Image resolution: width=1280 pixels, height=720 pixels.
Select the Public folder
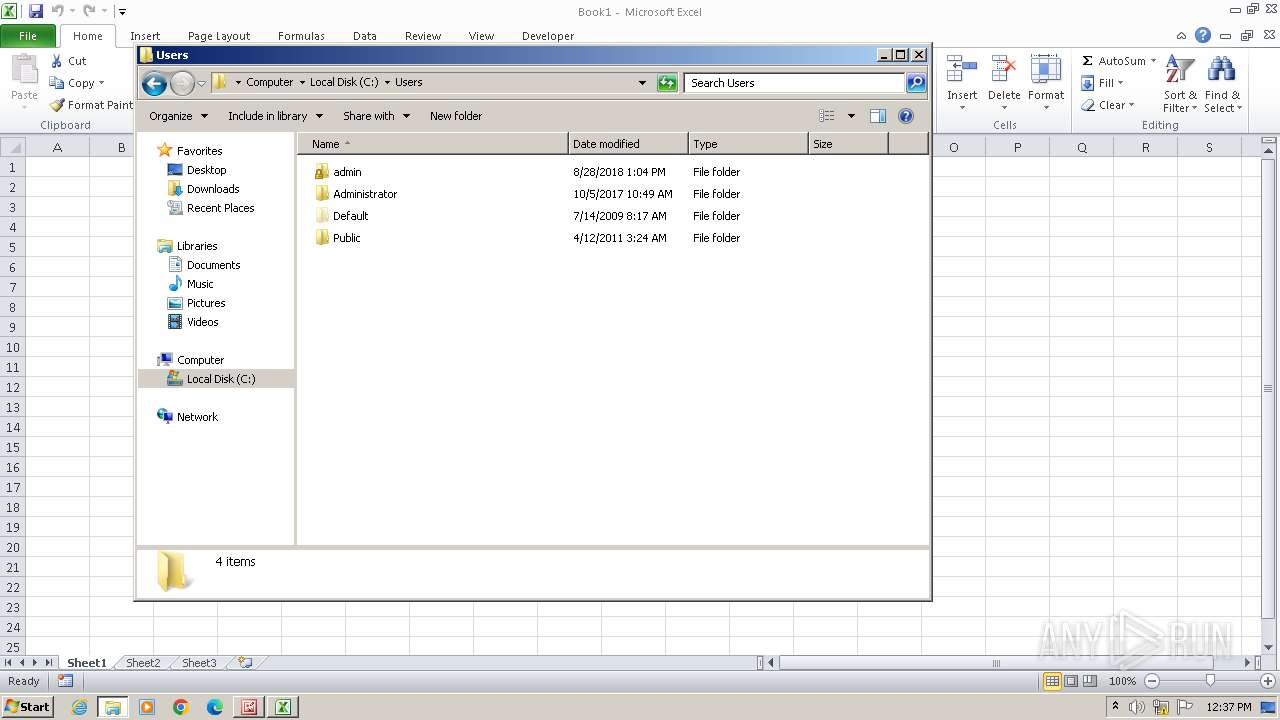click(x=338, y=238)
